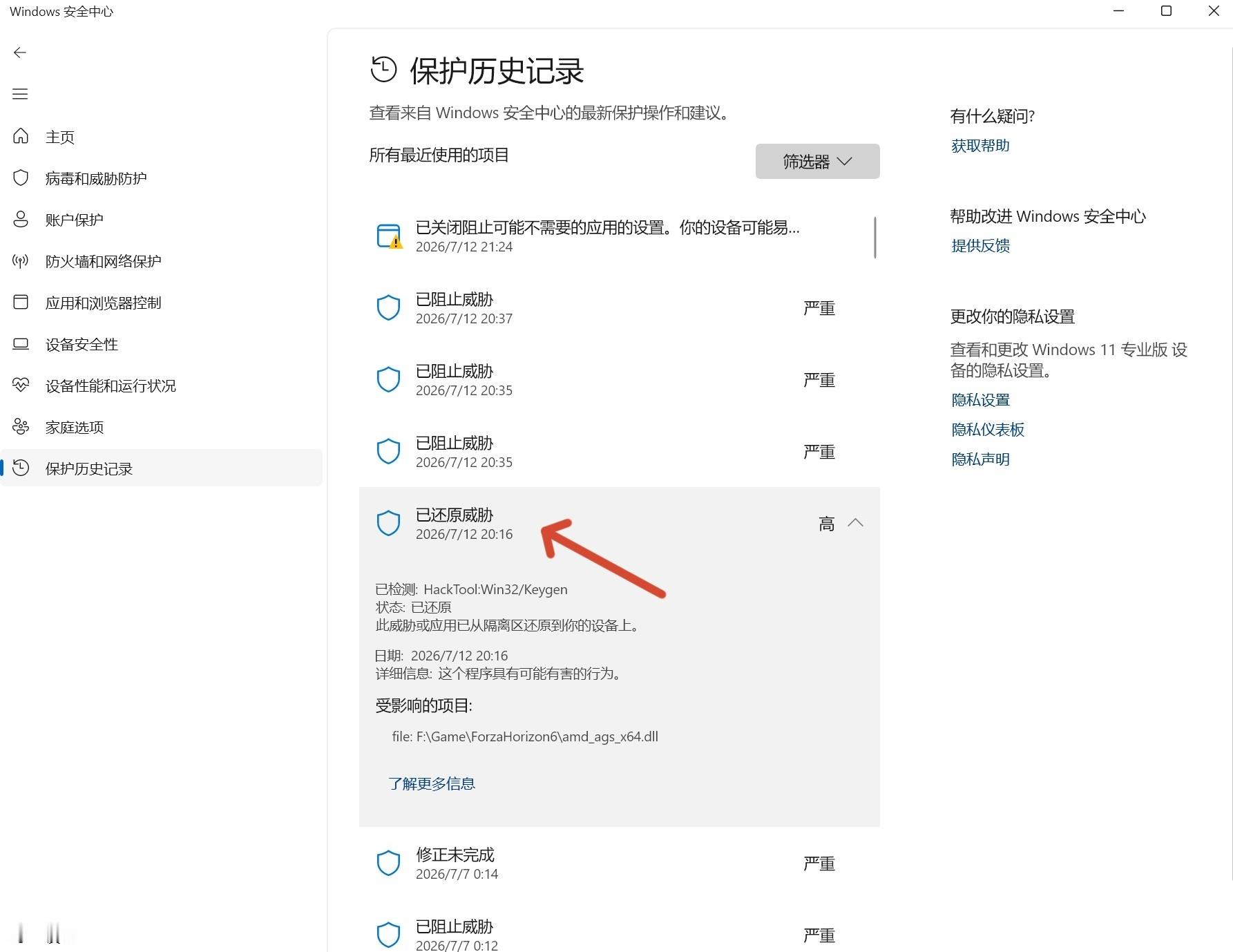This screenshot has width=1233, height=952.
Task: Collapse the 已还原威胁 entry chevron
Action: tap(855, 523)
